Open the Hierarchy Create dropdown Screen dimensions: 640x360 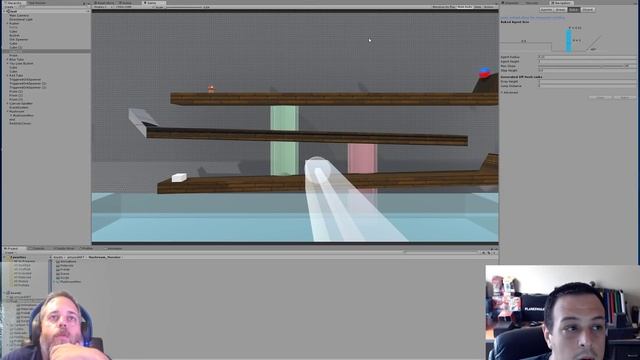point(9,7)
